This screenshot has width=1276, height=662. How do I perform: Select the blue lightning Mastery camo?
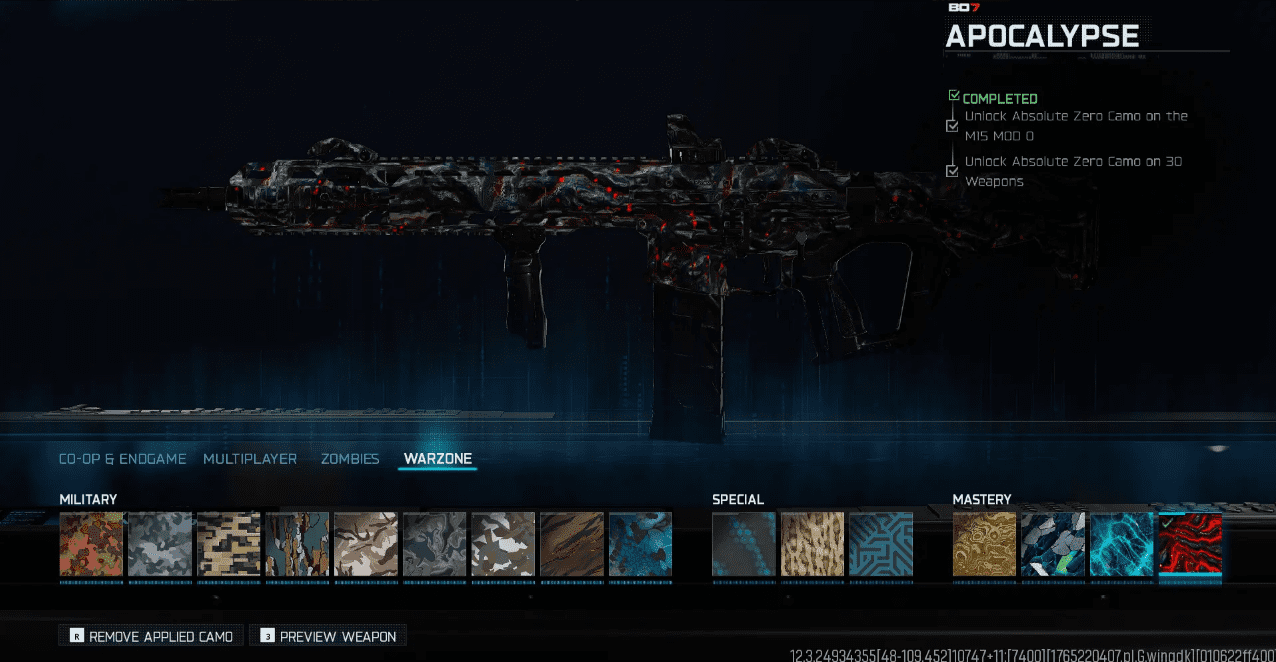(x=1121, y=545)
